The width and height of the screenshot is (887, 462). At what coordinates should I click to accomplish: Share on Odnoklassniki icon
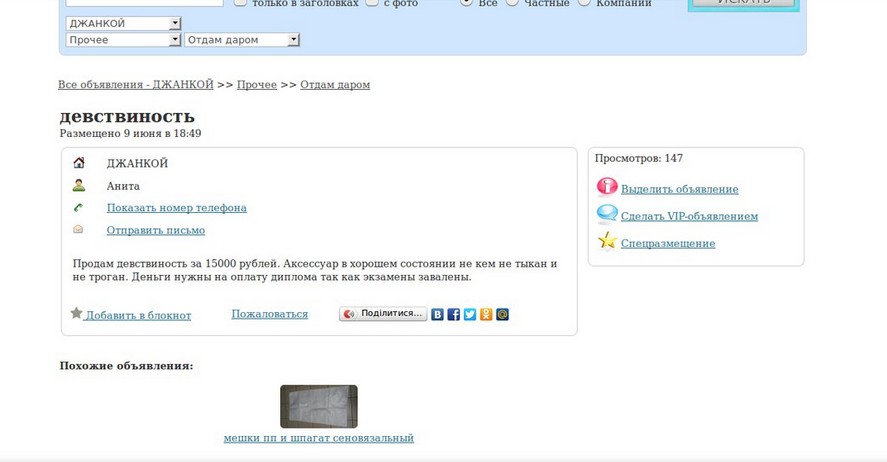click(486, 314)
